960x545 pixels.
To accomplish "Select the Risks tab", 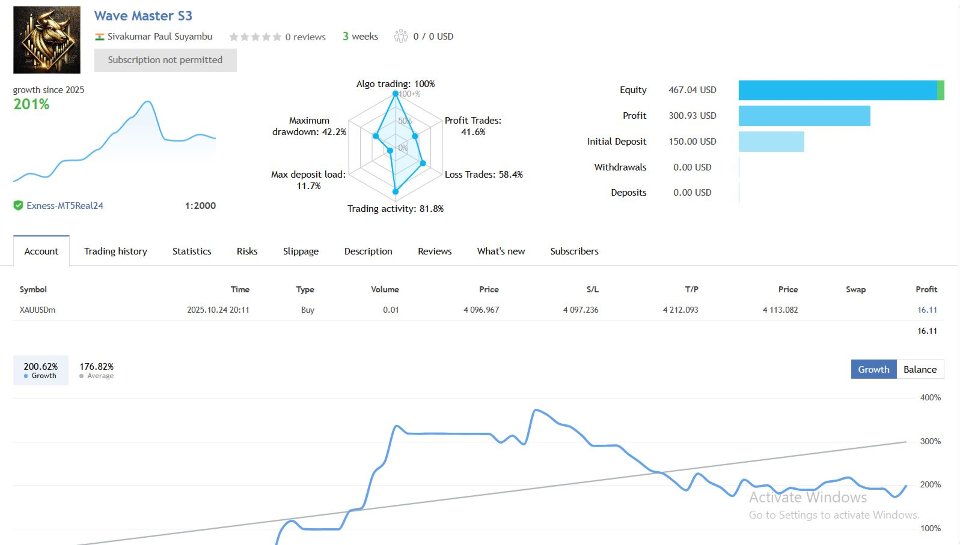I will click(247, 251).
